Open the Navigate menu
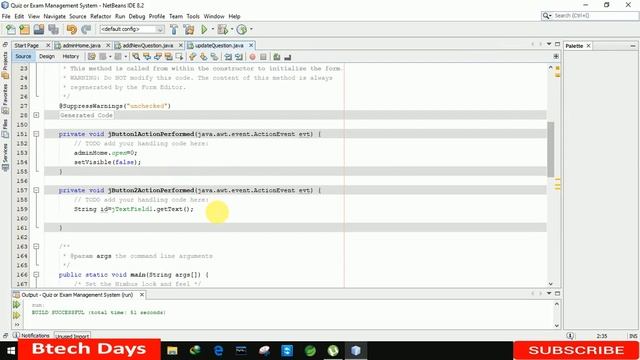Viewport: 640px width, 360px height. 55,16
